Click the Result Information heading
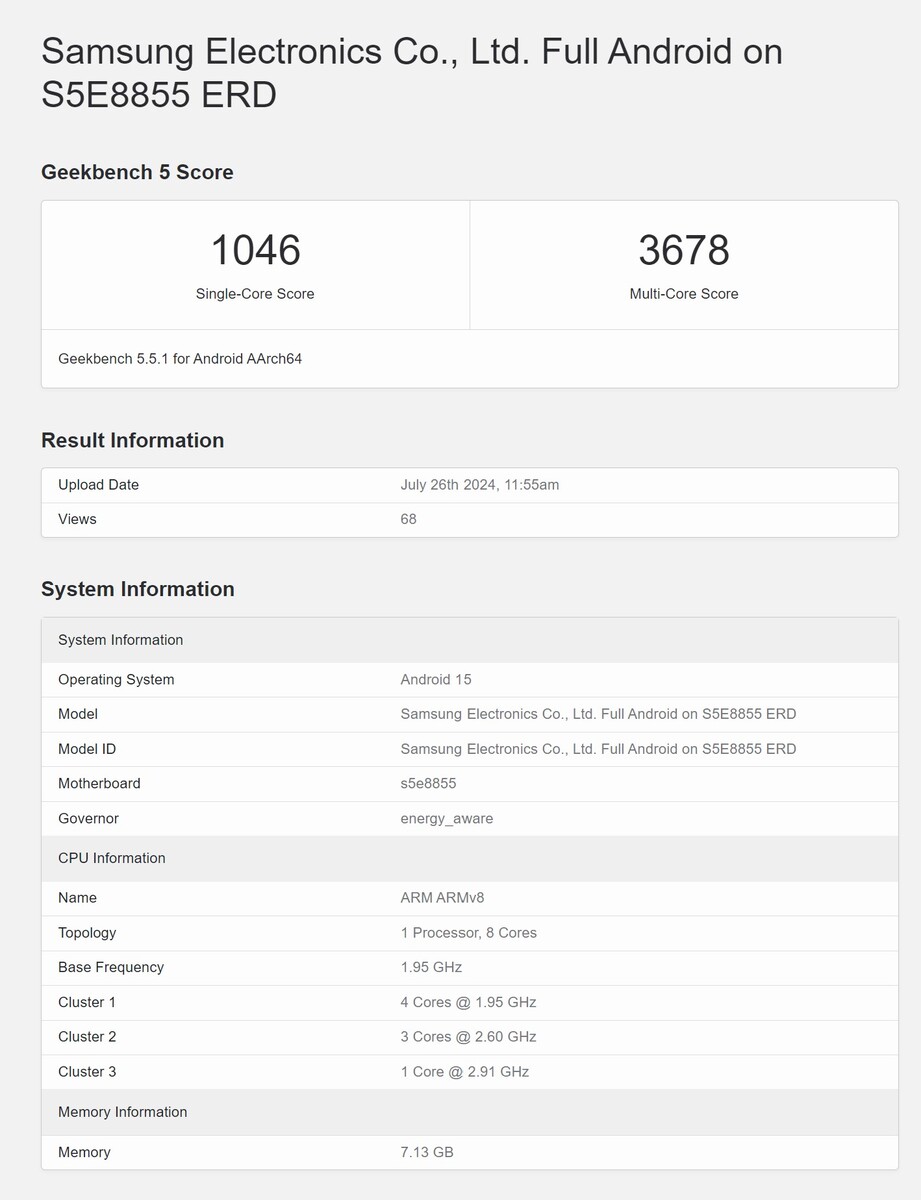Viewport: 921px width, 1200px height. (x=132, y=440)
